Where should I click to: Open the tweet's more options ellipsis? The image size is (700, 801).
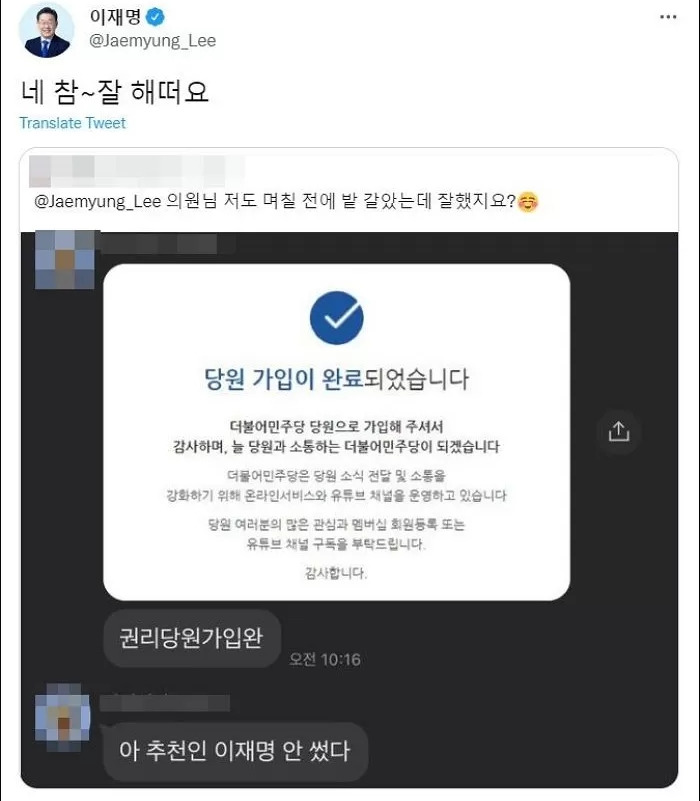tap(668, 17)
